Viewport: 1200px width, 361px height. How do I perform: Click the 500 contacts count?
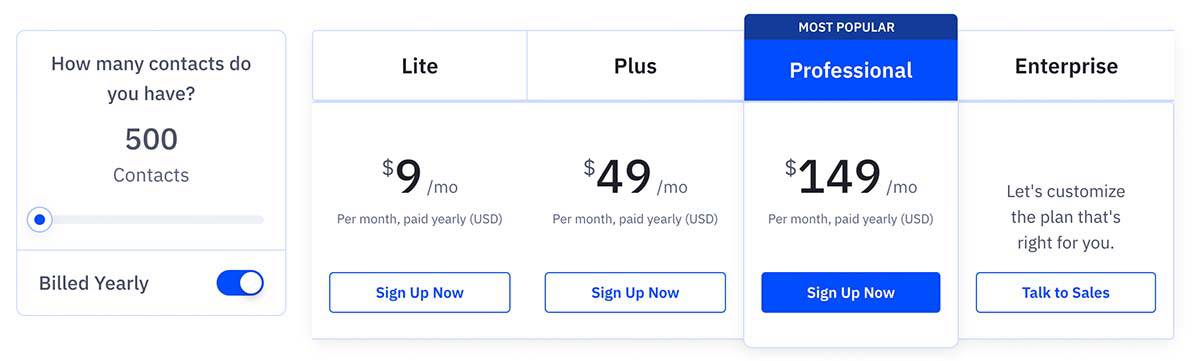click(151, 139)
